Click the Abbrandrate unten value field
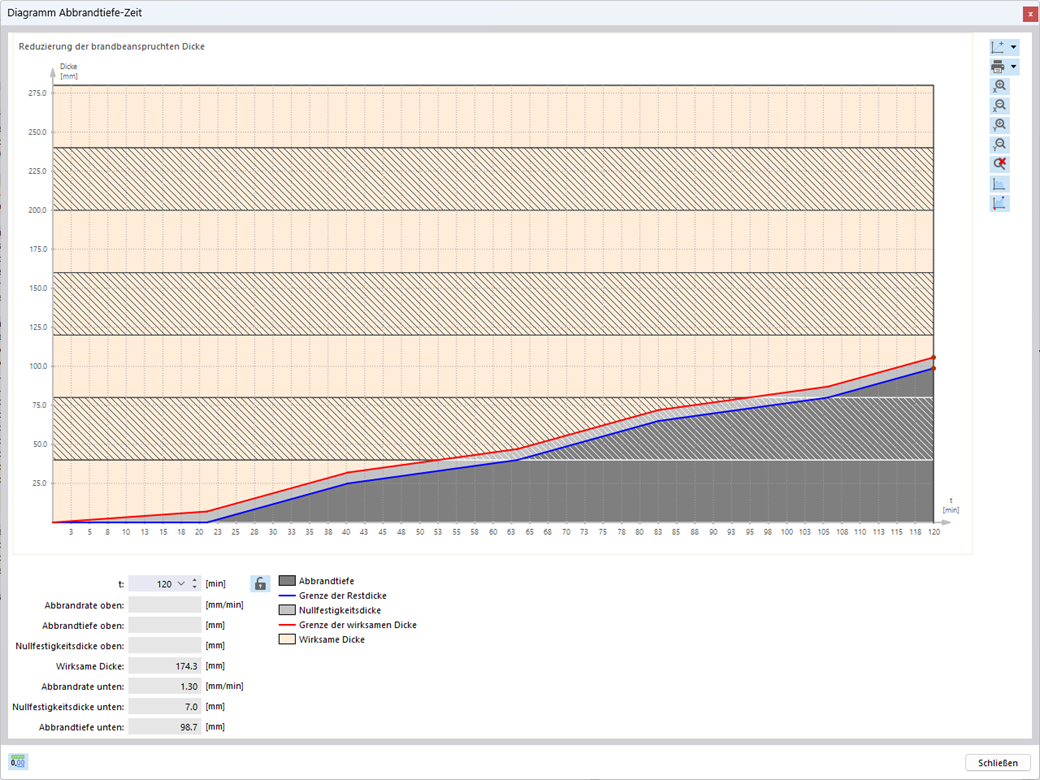This screenshot has height=780, width=1040. point(164,686)
